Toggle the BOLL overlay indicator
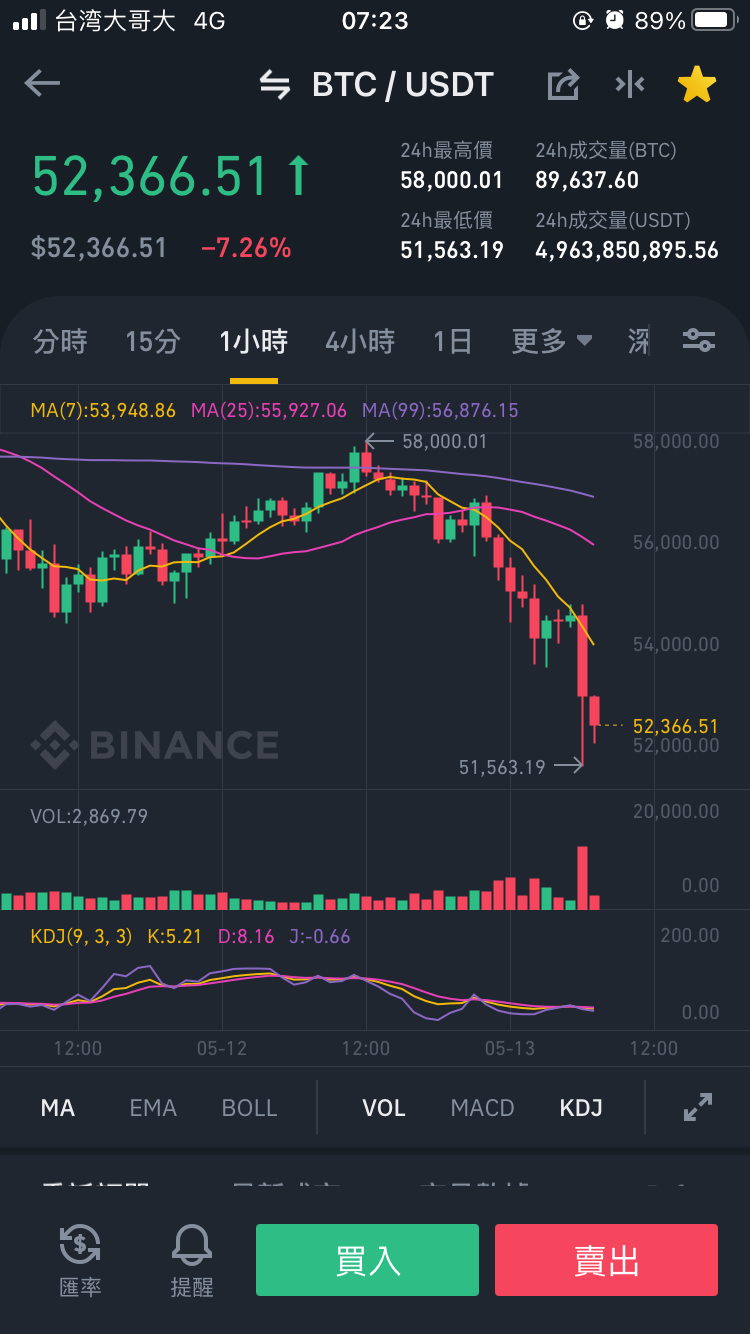 249,1108
